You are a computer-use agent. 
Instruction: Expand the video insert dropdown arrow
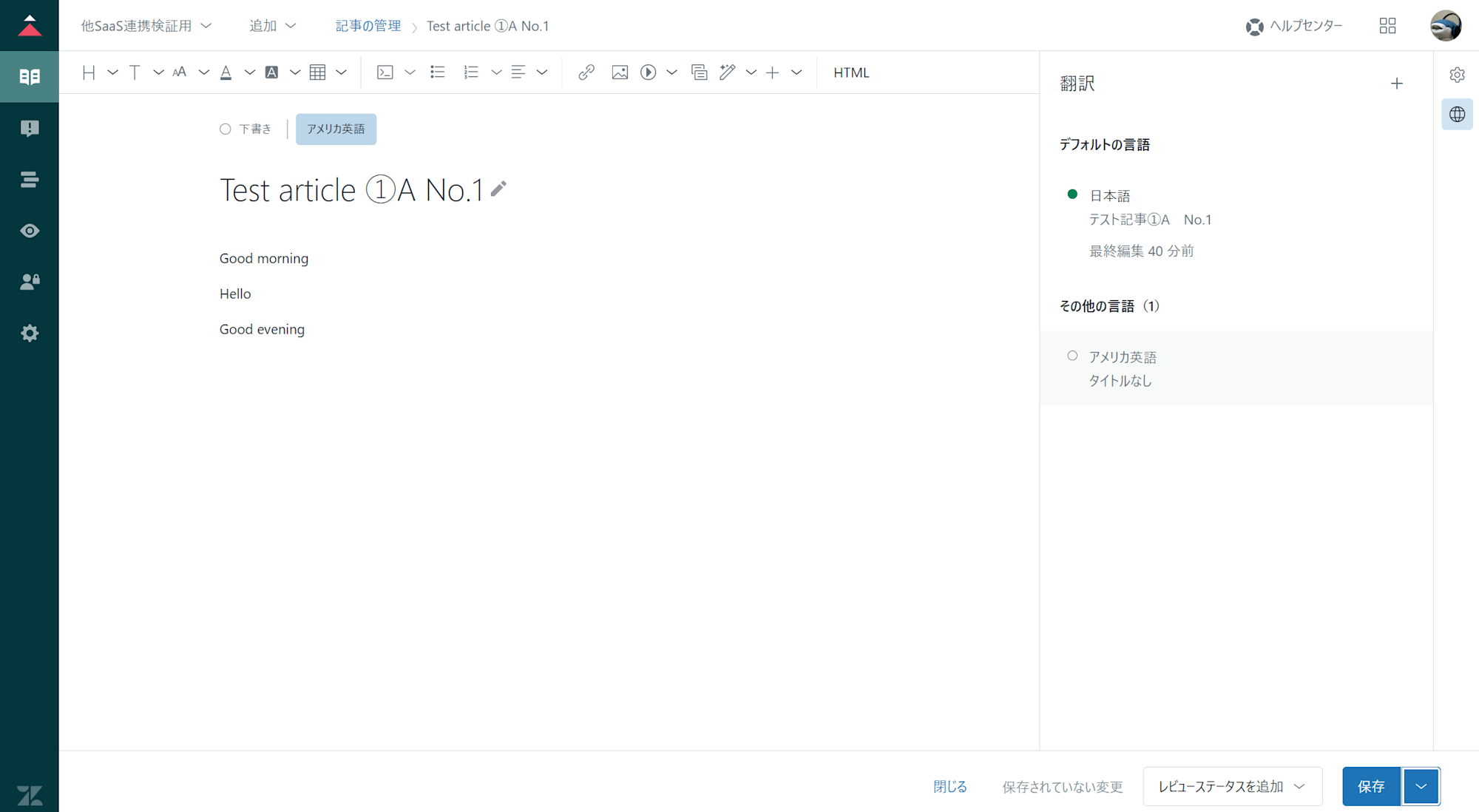(x=671, y=72)
